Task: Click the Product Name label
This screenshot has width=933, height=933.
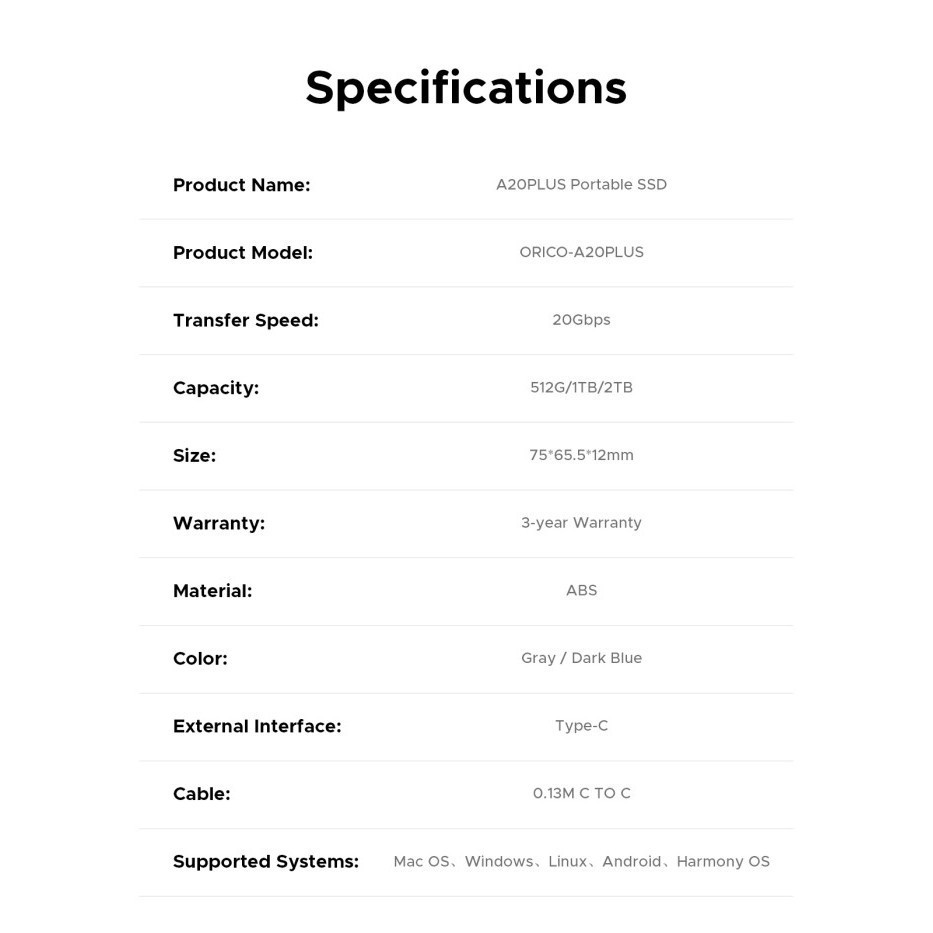Action: coord(241,185)
